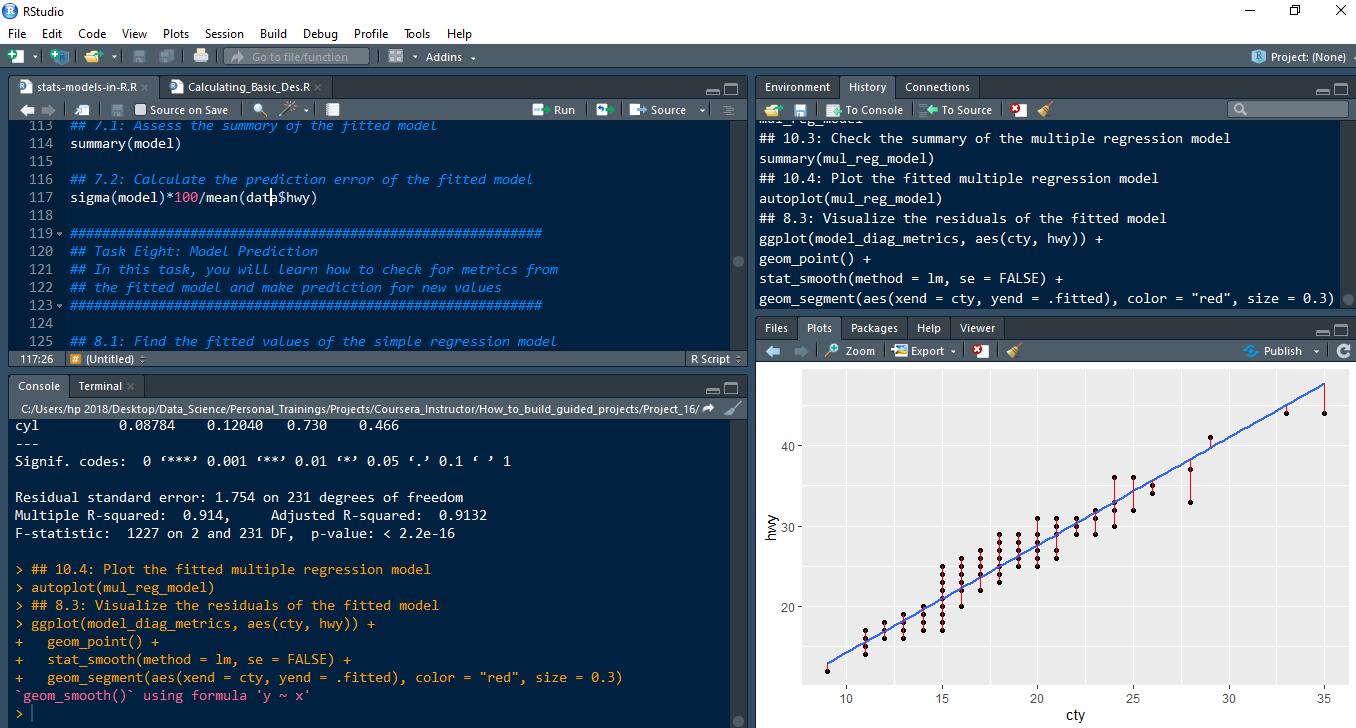Refresh the current plot in Plots pane

point(1343,351)
